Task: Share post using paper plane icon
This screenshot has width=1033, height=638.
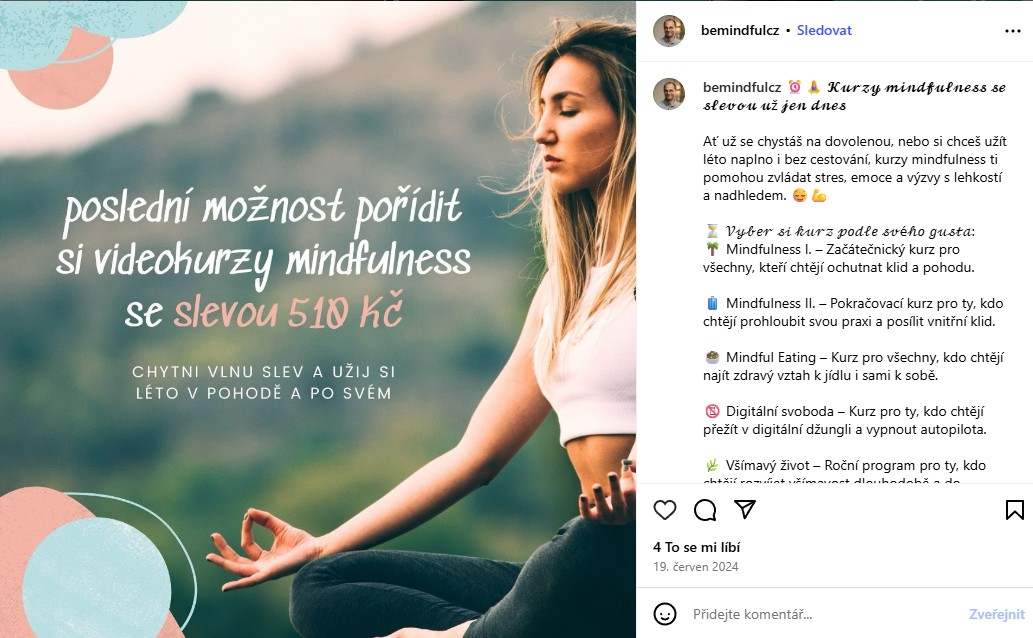Action: click(x=744, y=509)
